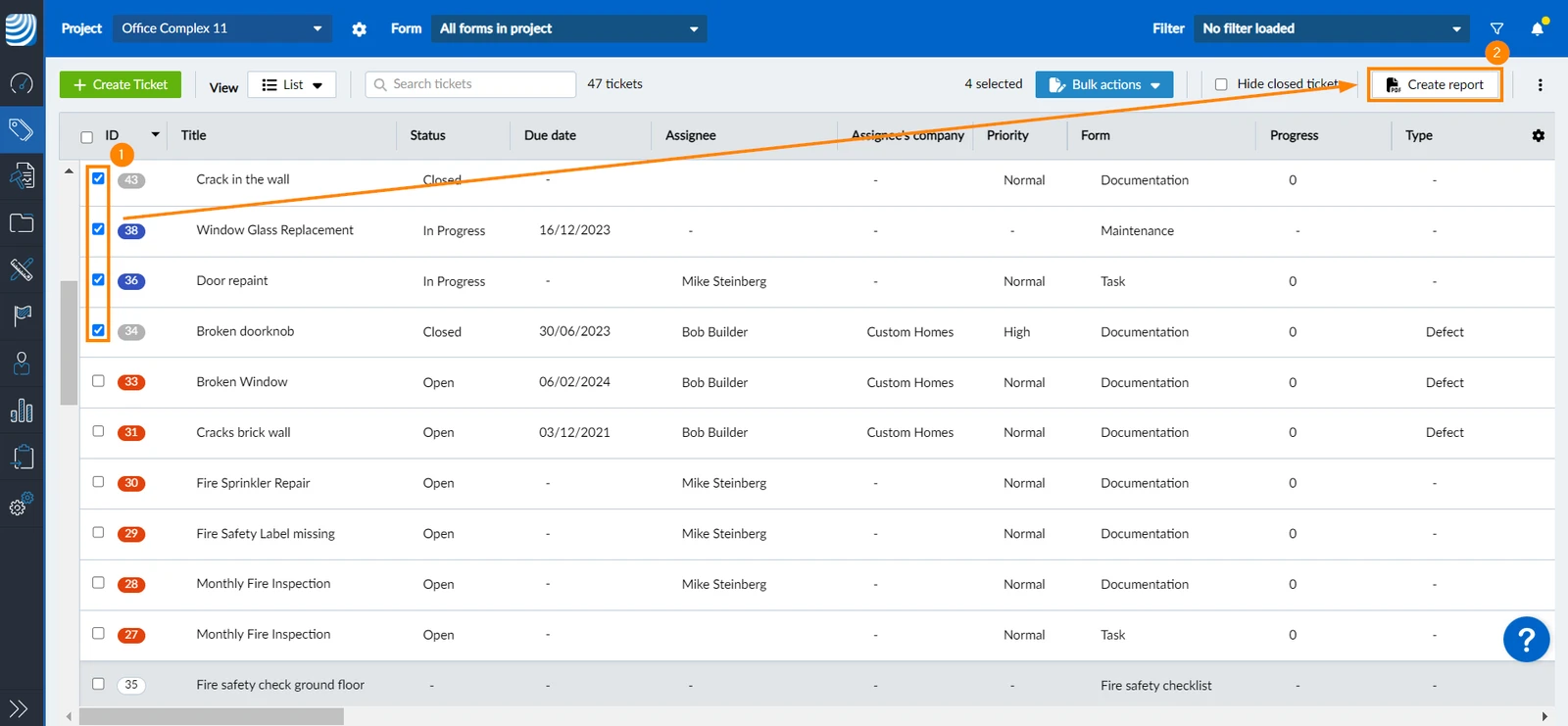Open the table column settings gear
1568x726 pixels.
pos(1538,135)
